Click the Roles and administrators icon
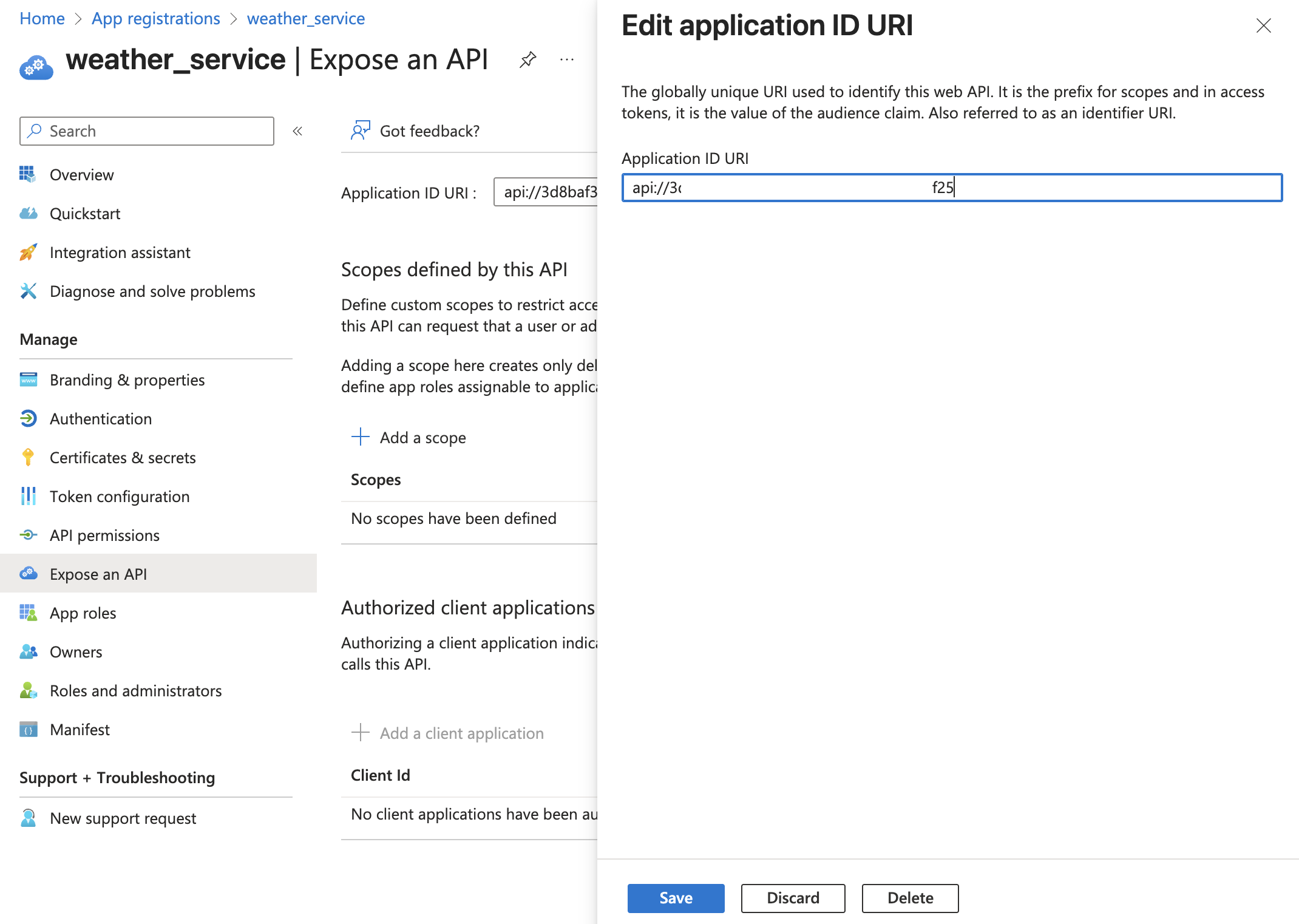The width and height of the screenshot is (1299, 924). (x=28, y=690)
